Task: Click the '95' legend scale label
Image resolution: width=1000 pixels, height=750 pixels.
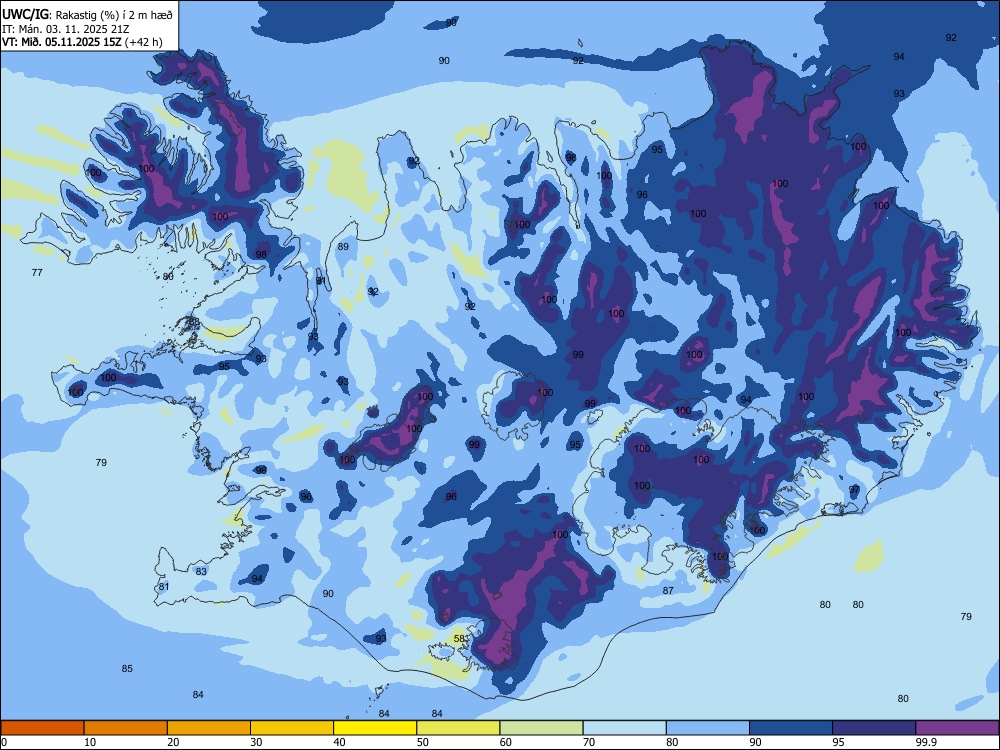Action: click(x=839, y=742)
